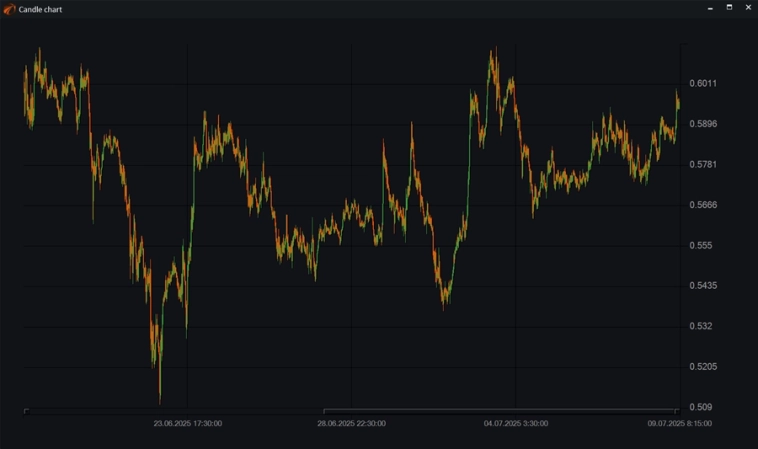Image resolution: width=758 pixels, height=449 pixels.
Task: Click the 0.6011 price axis label
Action: [x=703, y=83]
